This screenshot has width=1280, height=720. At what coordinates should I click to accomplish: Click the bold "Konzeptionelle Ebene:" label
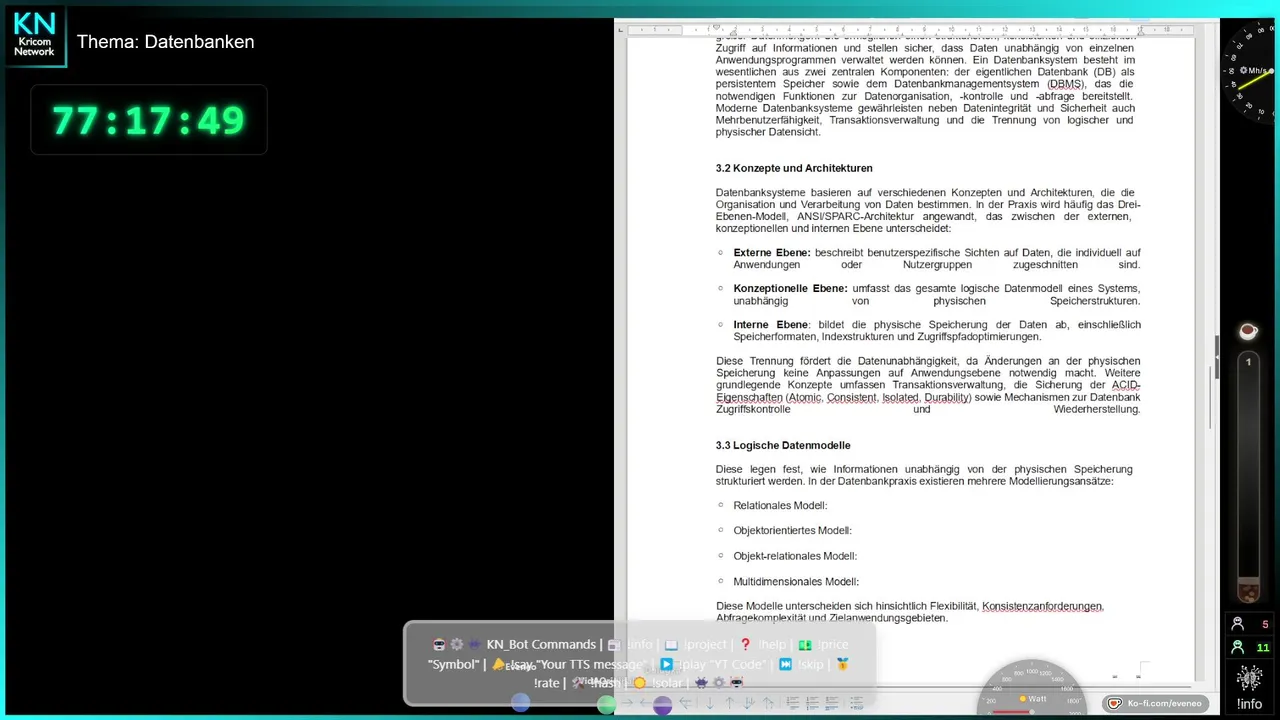click(x=790, y=289)
